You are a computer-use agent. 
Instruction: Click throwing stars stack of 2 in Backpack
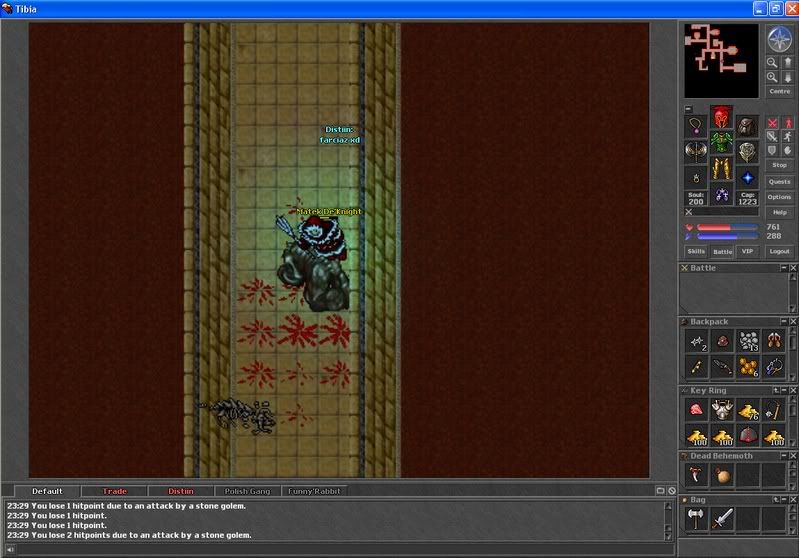coord(696,341)
